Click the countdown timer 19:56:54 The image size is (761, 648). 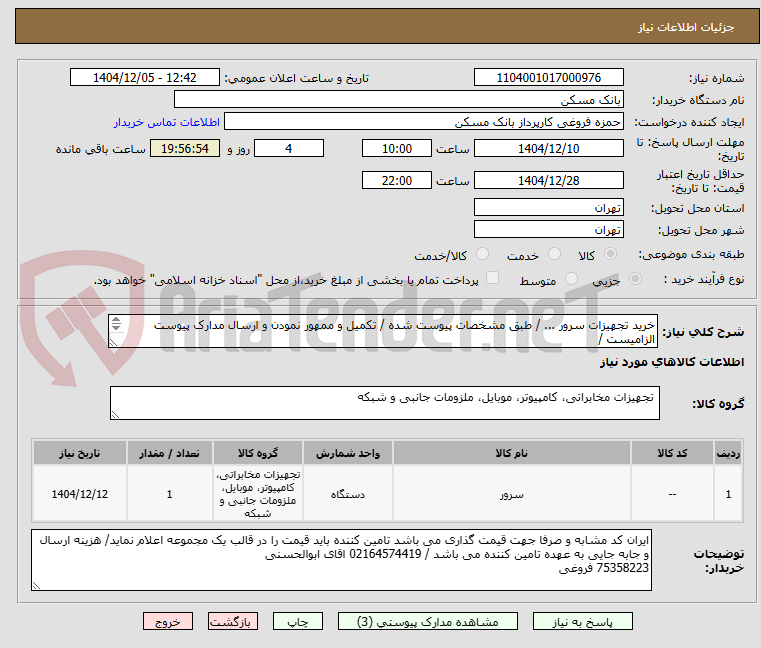(185, 149)
